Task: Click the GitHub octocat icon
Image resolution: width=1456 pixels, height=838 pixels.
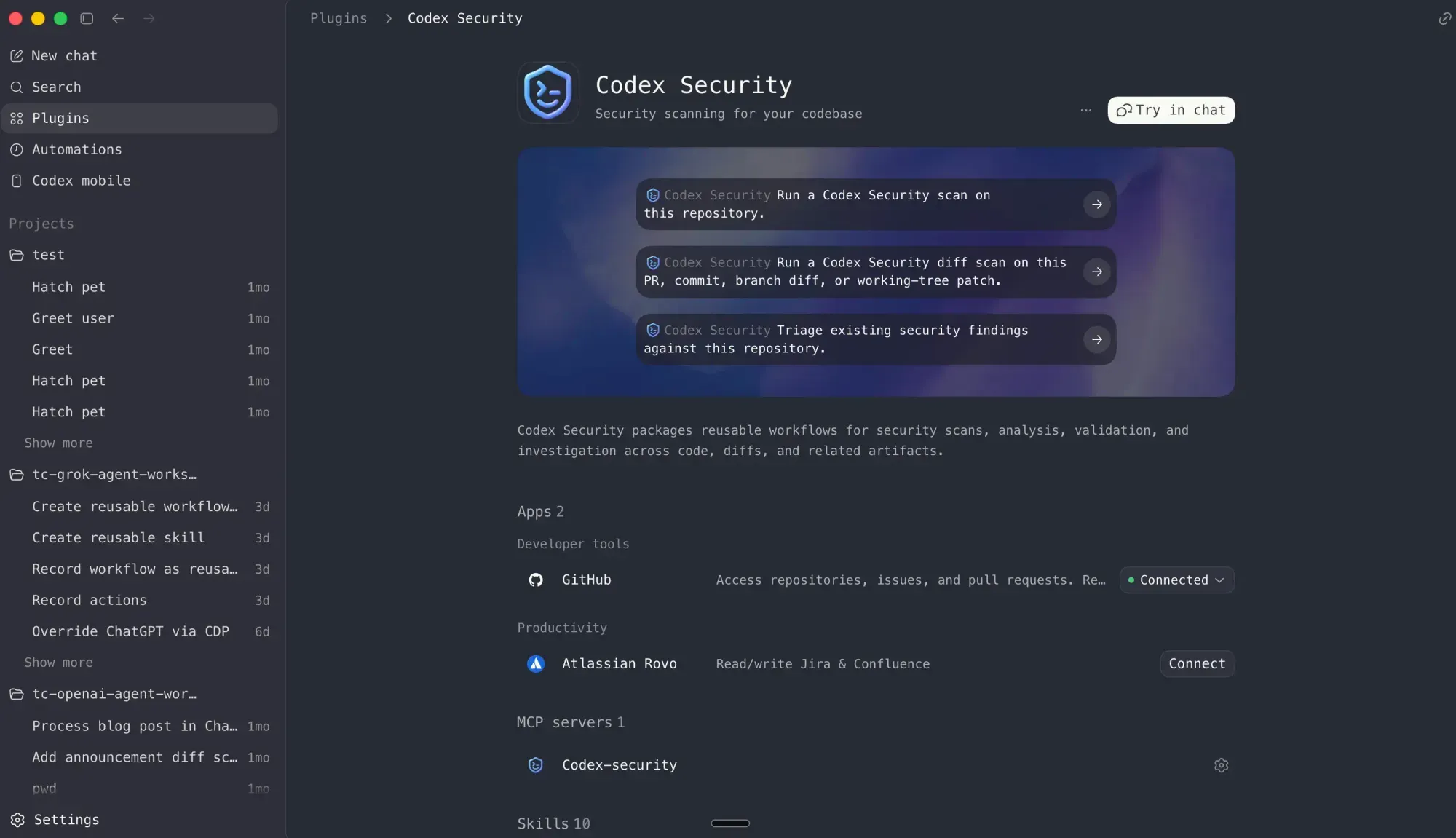Action: tap(536, 580)
